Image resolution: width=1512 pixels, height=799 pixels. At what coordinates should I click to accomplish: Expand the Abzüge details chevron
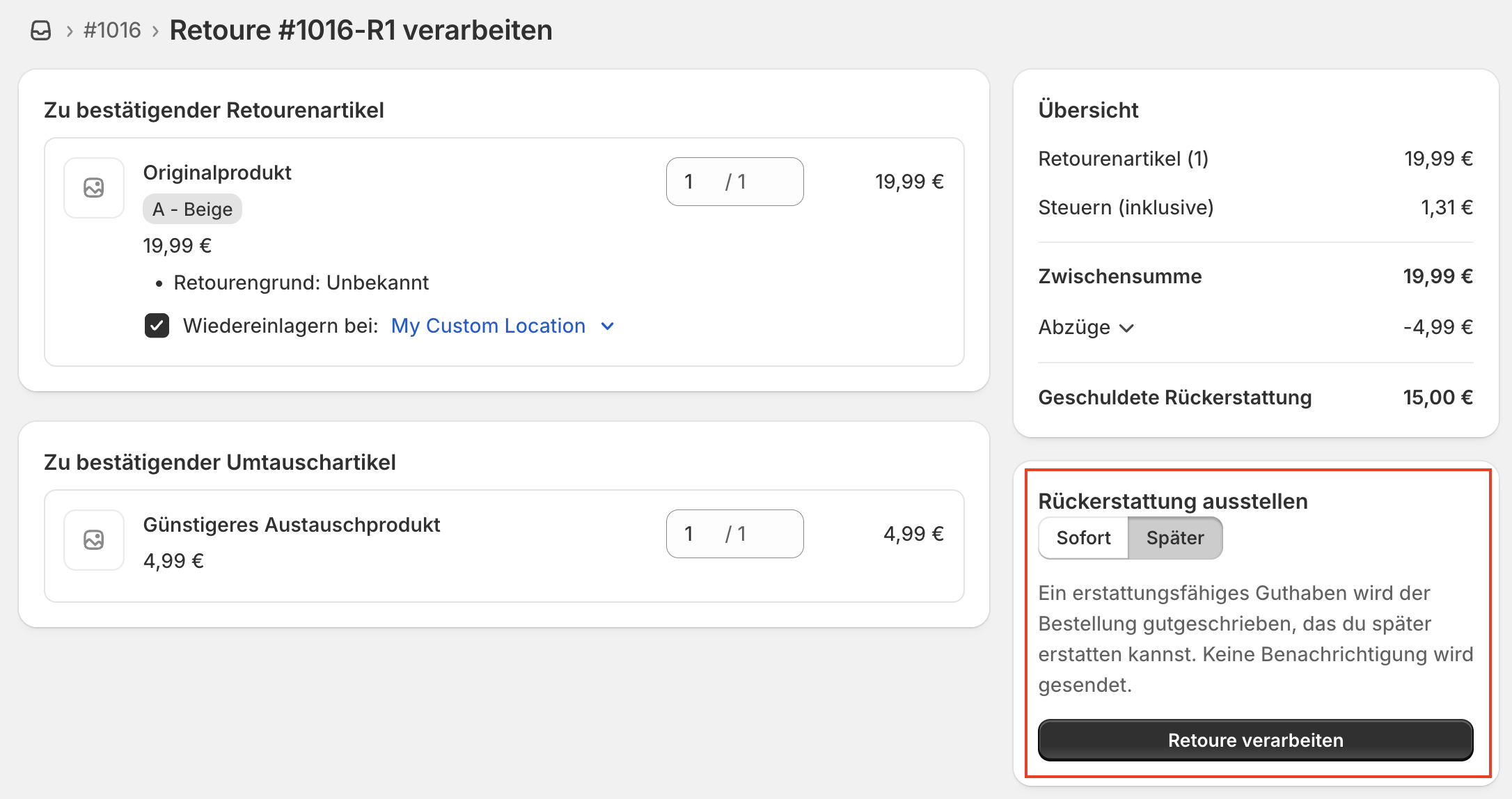click(1127, 328)
